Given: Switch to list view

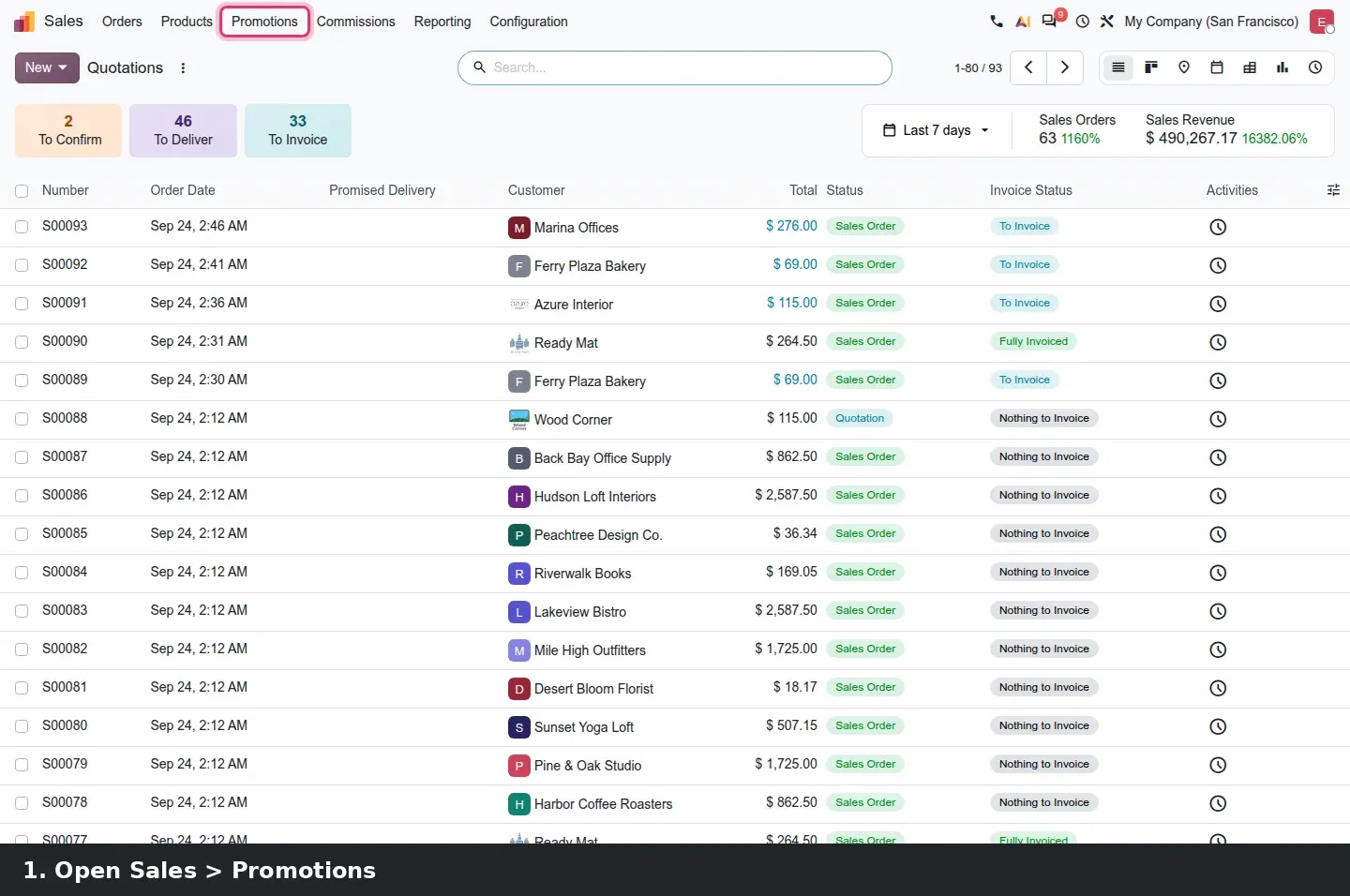Looking at the screenshot, I should 1118,67.
